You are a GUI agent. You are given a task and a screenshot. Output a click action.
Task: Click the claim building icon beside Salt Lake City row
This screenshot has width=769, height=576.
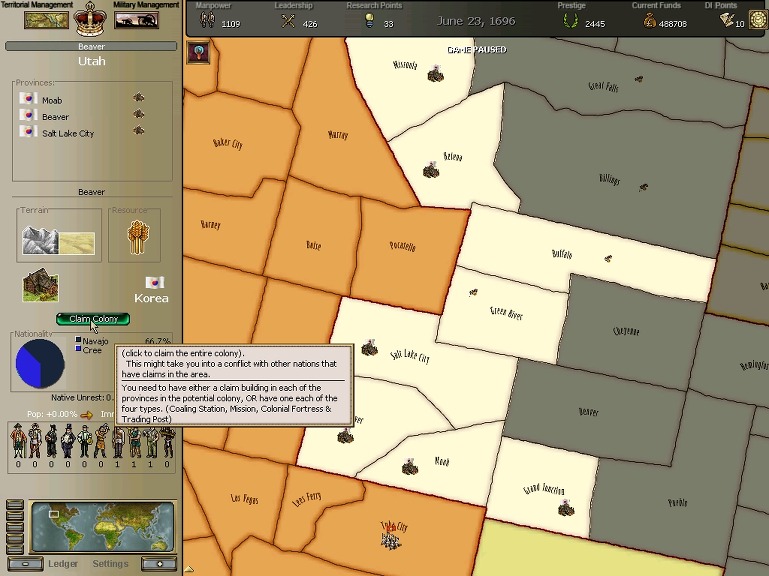point(138,131)
